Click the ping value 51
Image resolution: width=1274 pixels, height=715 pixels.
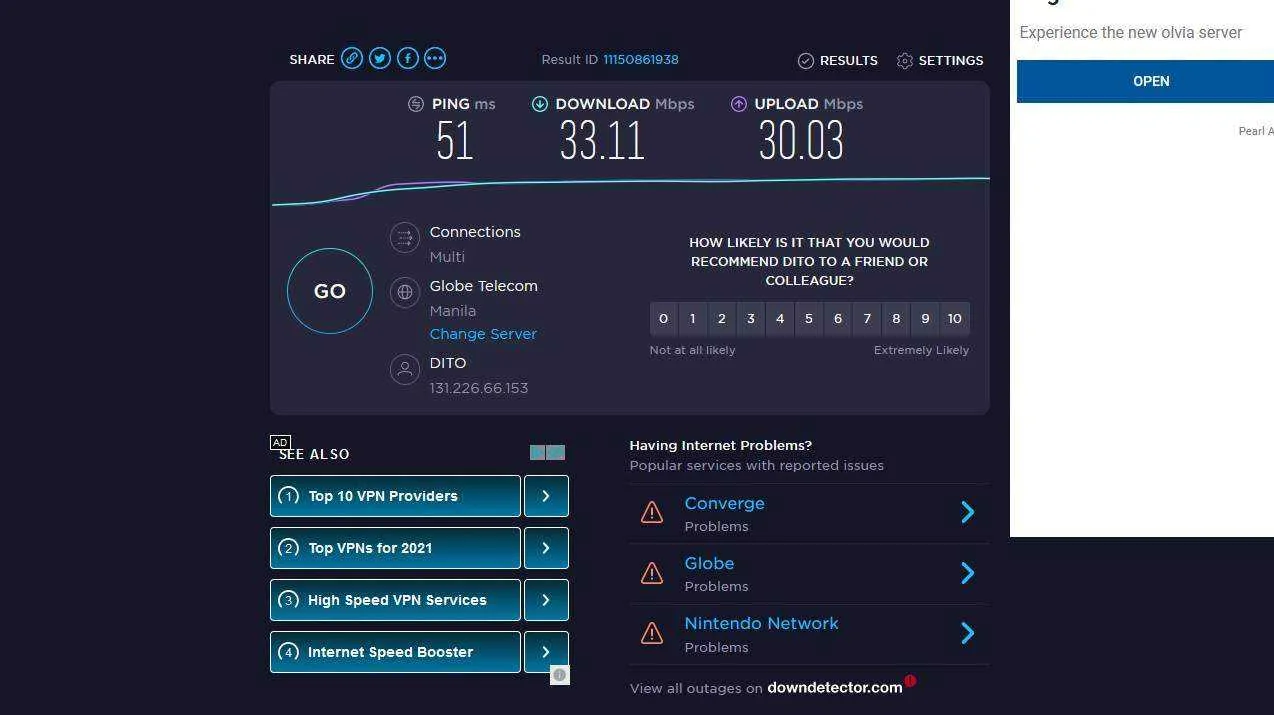455,140
